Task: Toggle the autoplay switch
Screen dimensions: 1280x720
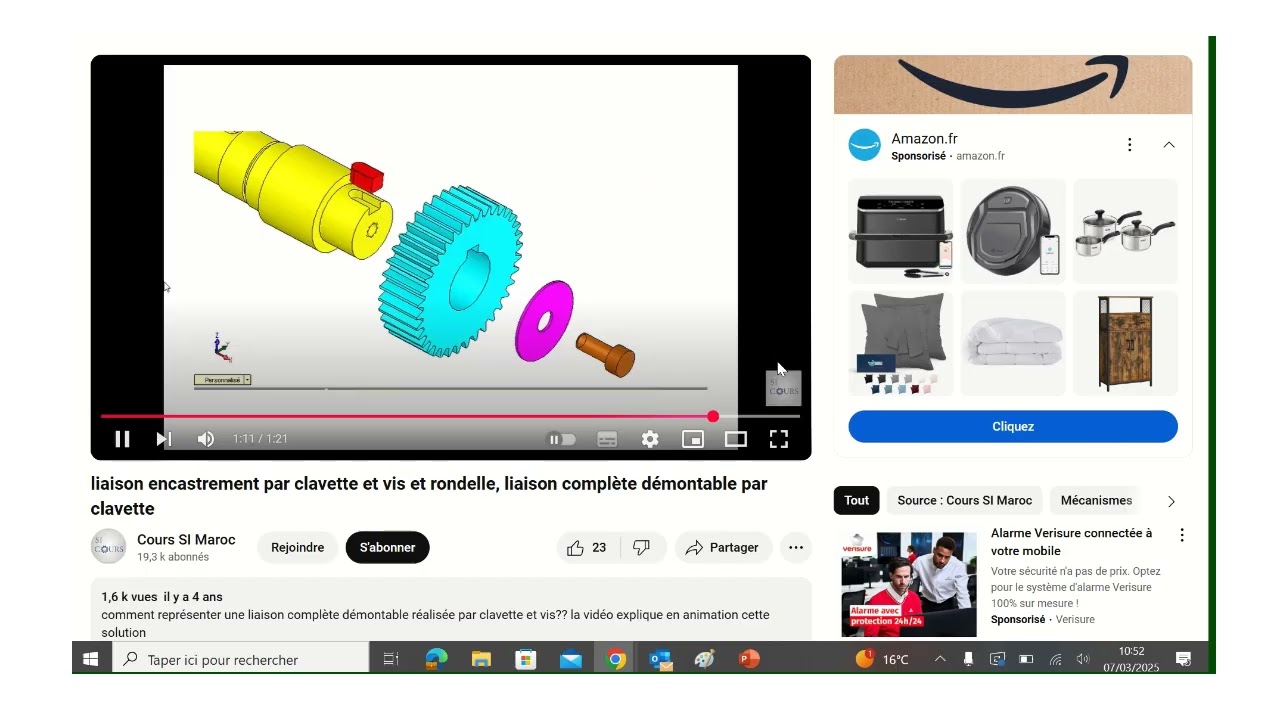Action: click(562, 439)
